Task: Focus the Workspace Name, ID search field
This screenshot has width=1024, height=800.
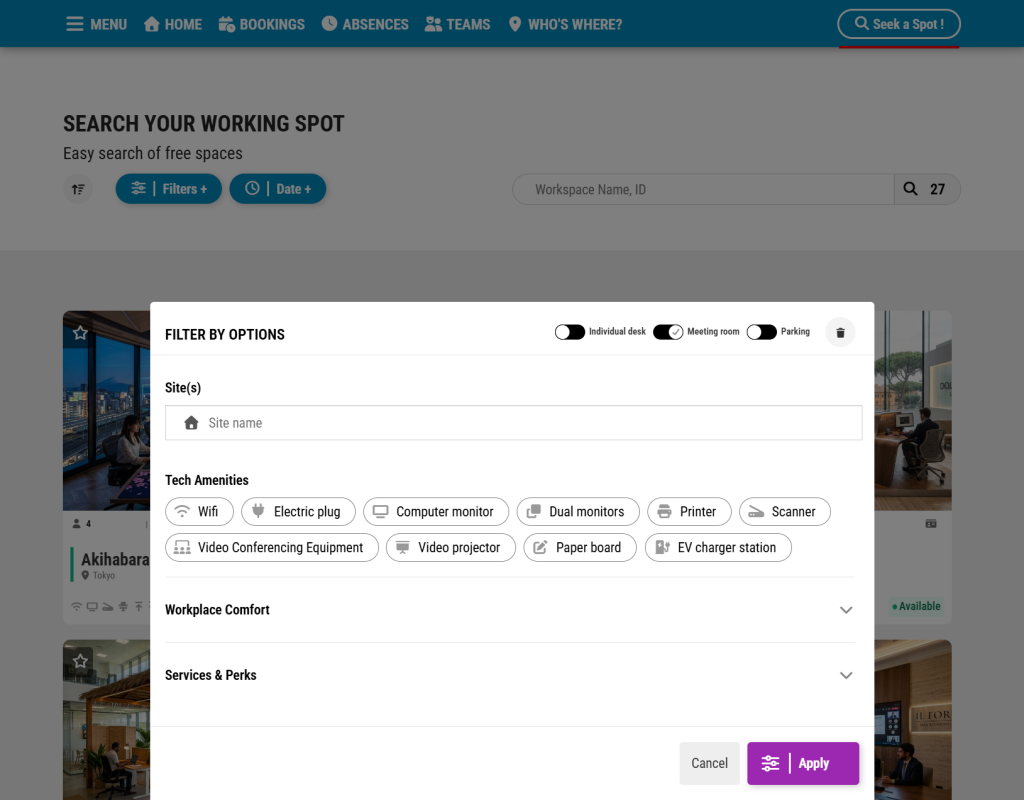Action: click(703, 189)
